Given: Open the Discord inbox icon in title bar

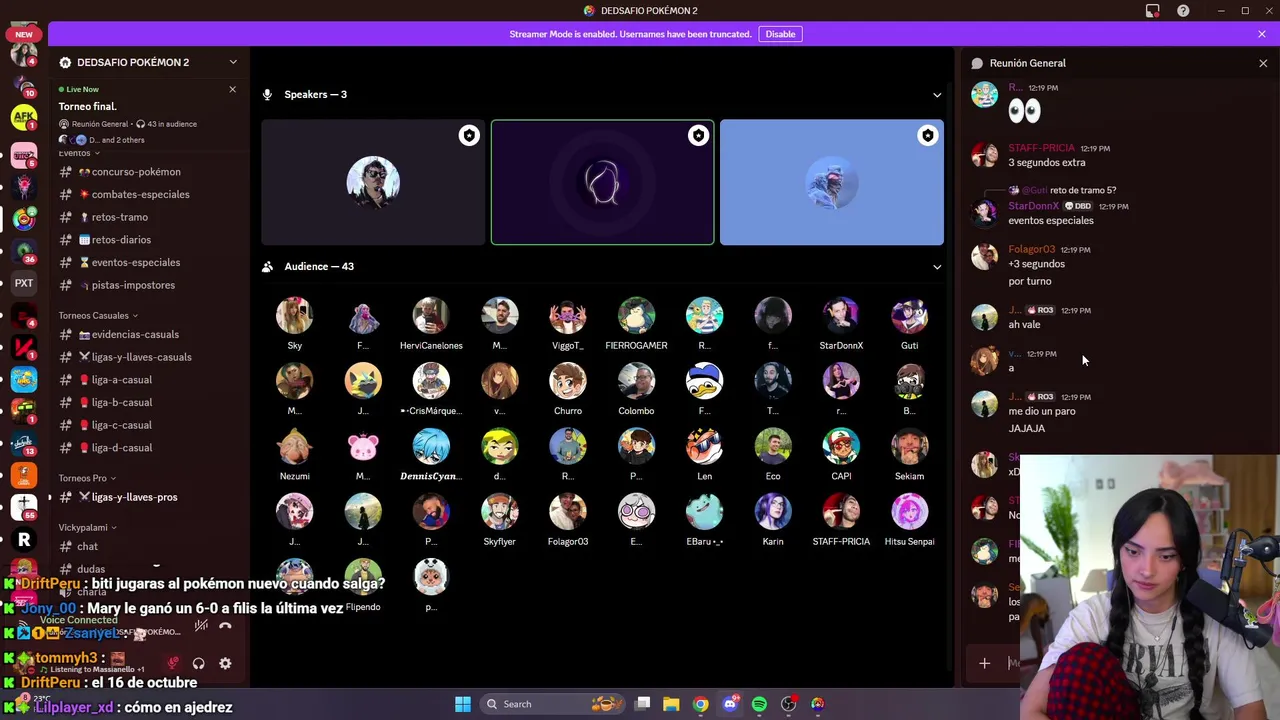Looking at the screenshot, I should (1153, 11).
